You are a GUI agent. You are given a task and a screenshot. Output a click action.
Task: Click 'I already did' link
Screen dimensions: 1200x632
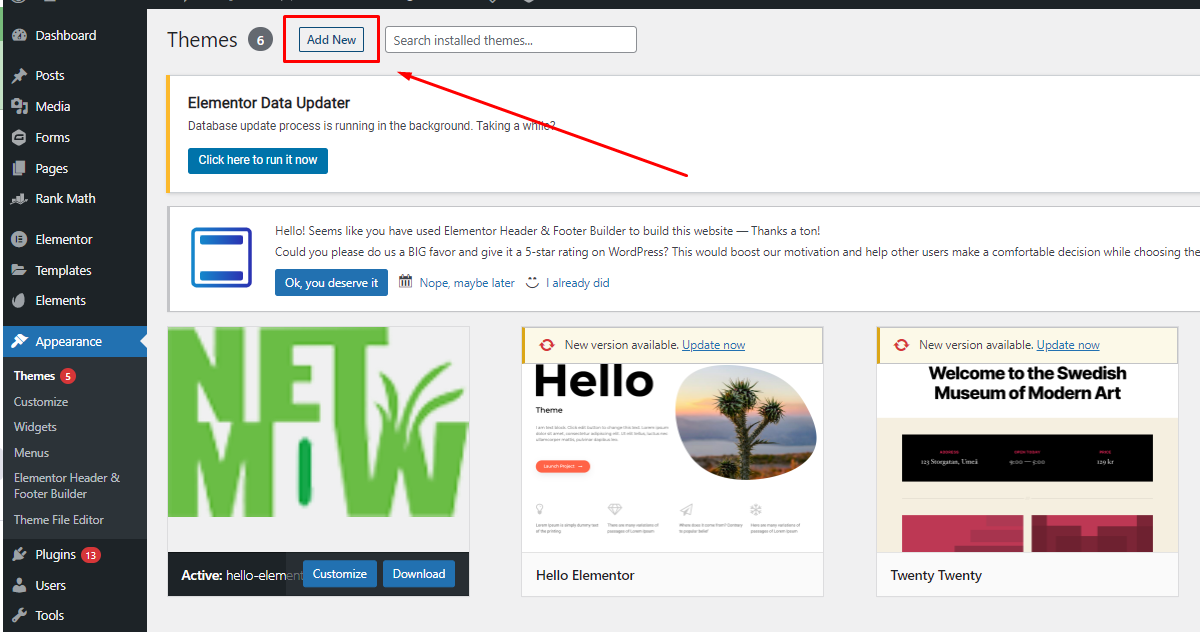pyautogui.click(x=578, y=283)
